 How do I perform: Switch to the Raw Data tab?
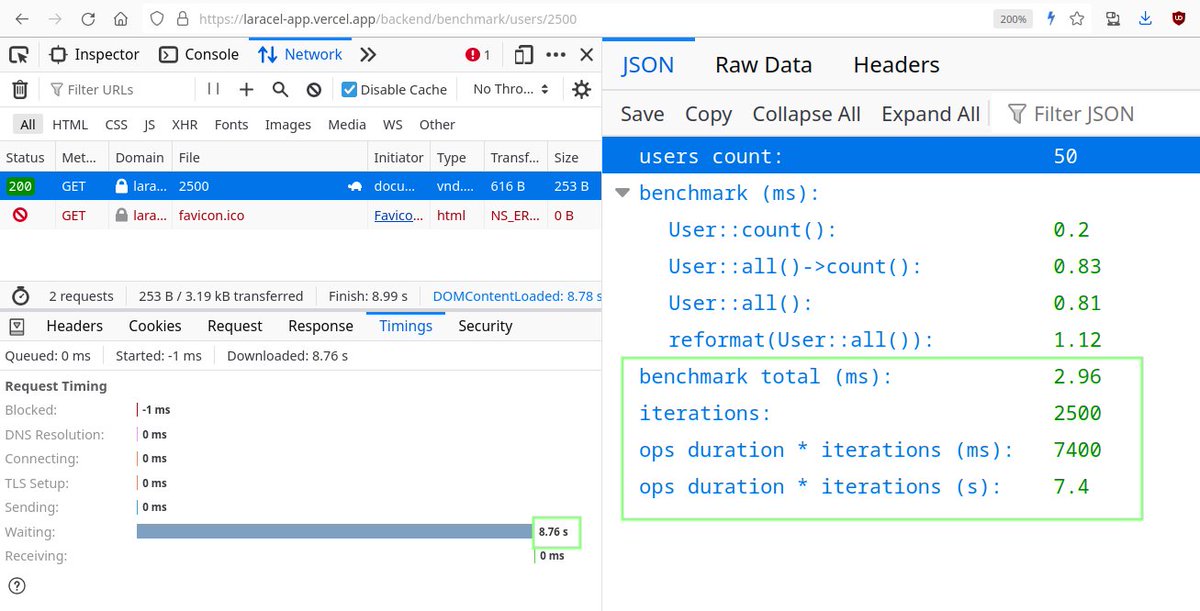coord(763,66)
